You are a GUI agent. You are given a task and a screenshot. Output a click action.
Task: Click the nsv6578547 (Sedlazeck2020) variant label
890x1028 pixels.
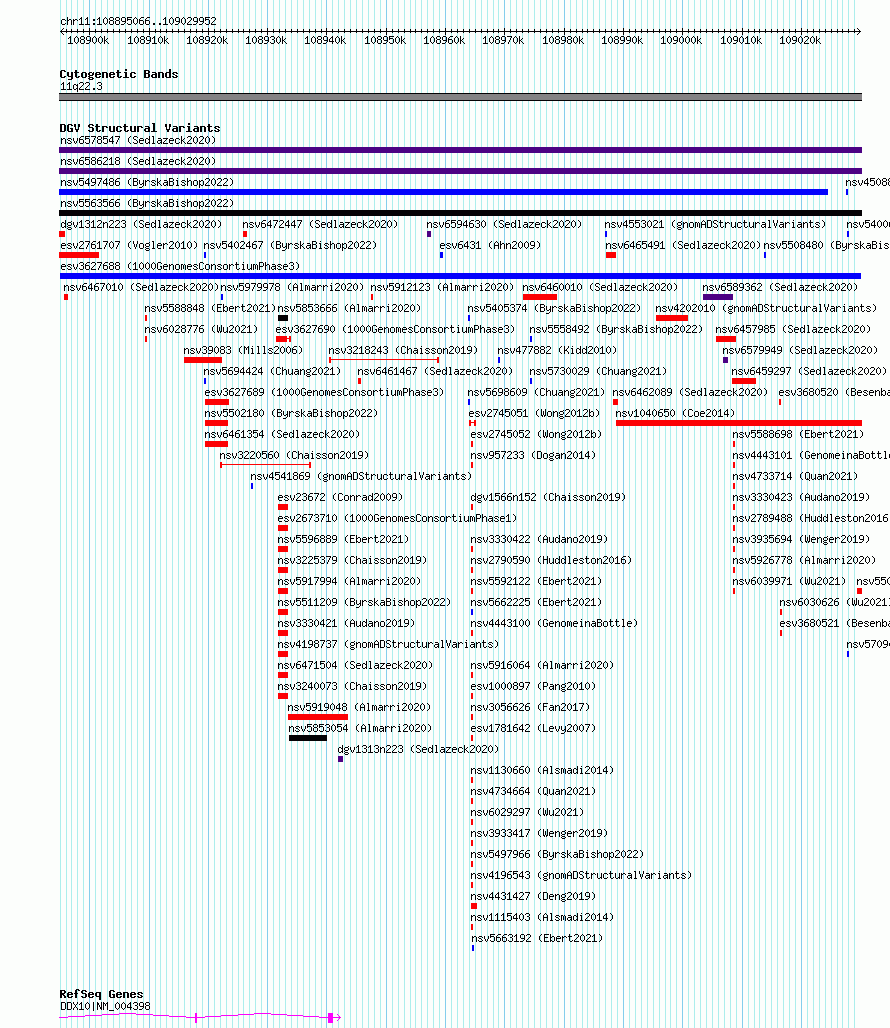[138, 140]
